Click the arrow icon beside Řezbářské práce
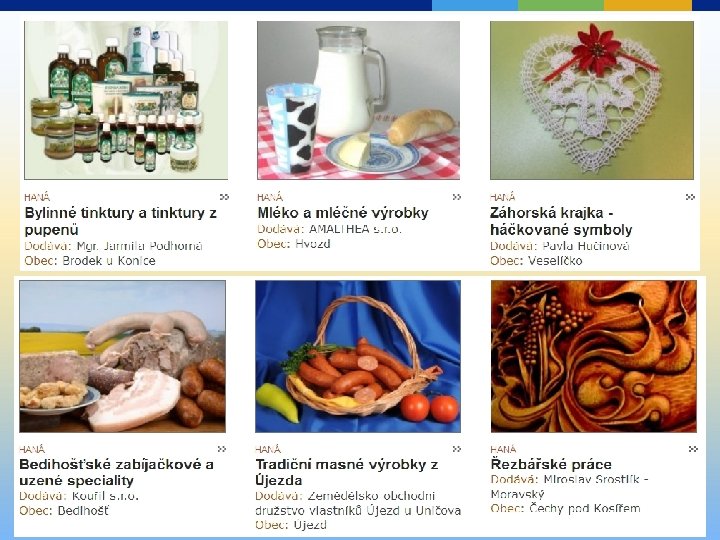Viewport: 720px width, 540px height. [693, 449]
